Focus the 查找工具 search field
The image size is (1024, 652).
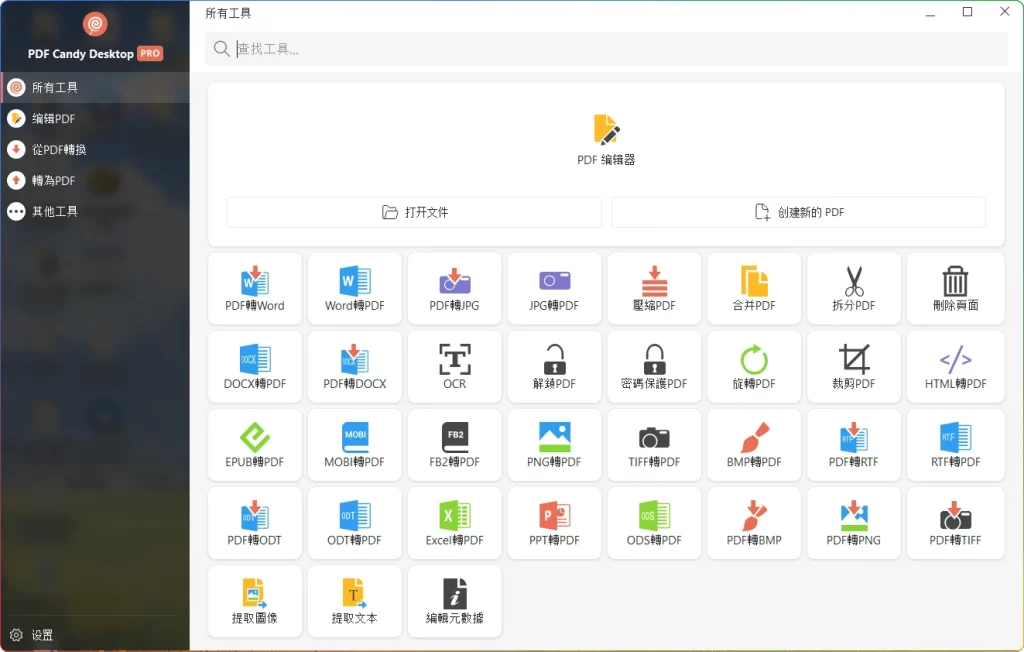[x=615, y=49]
